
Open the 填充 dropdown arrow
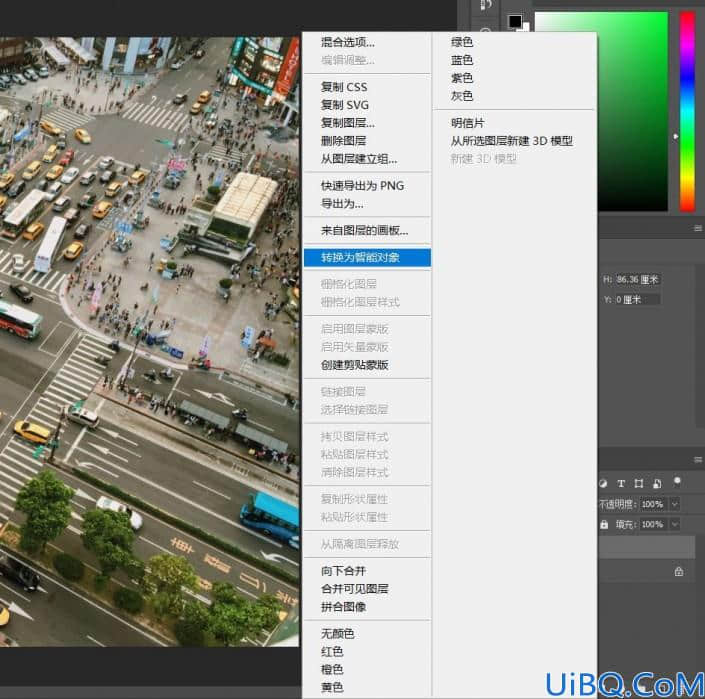click(674, 524)
